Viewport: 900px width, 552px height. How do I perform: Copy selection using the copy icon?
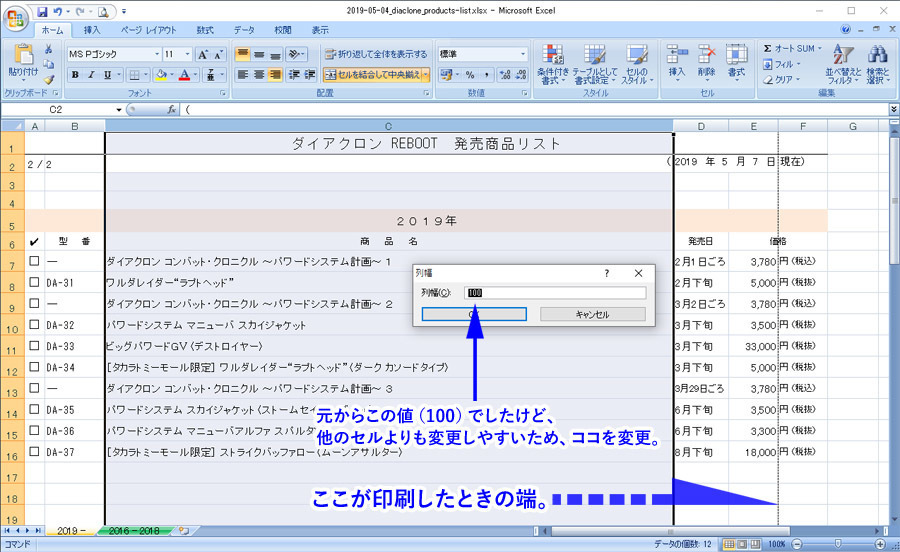point(49,64)
